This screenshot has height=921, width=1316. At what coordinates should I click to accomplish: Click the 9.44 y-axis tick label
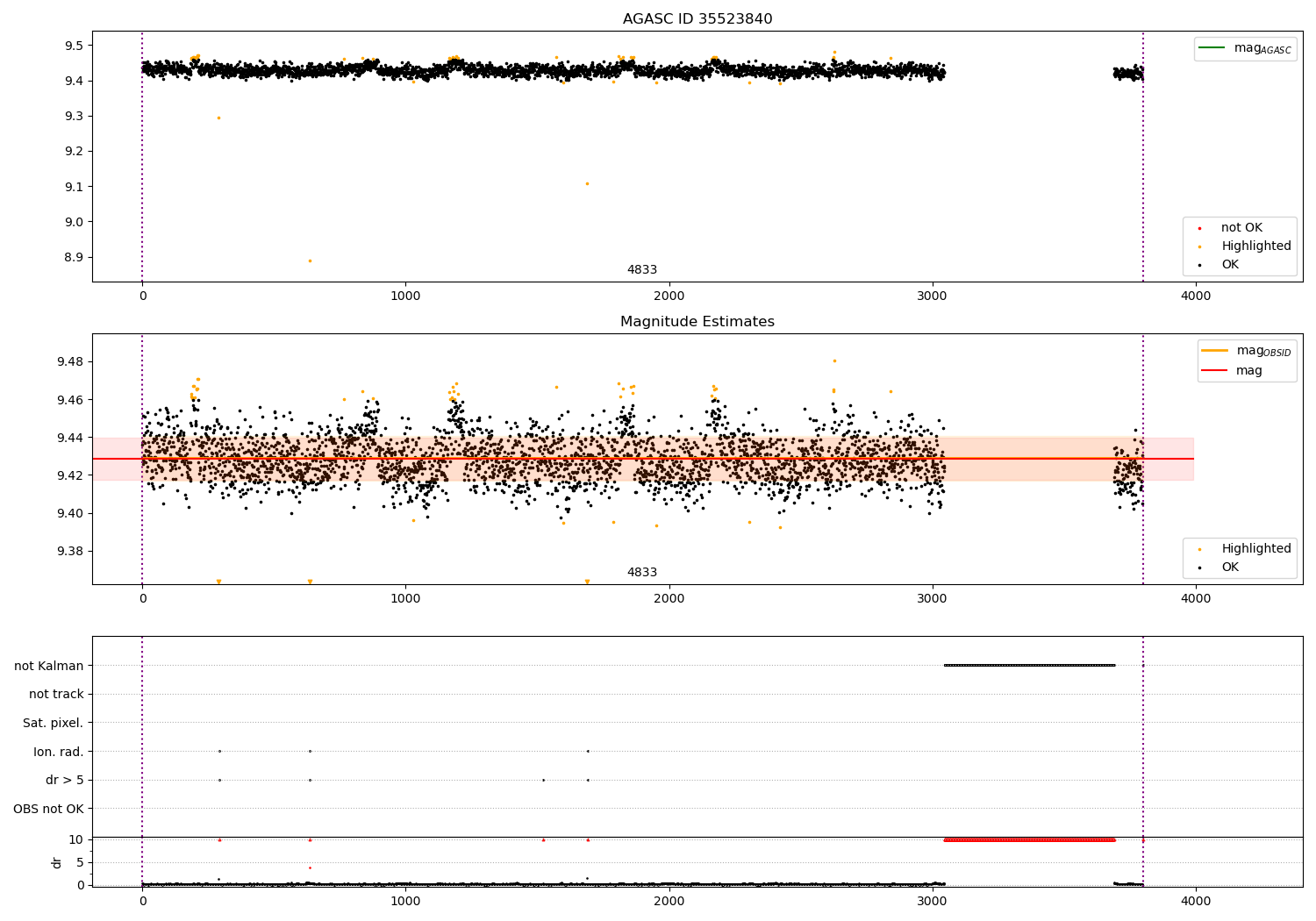pos(70,438)
